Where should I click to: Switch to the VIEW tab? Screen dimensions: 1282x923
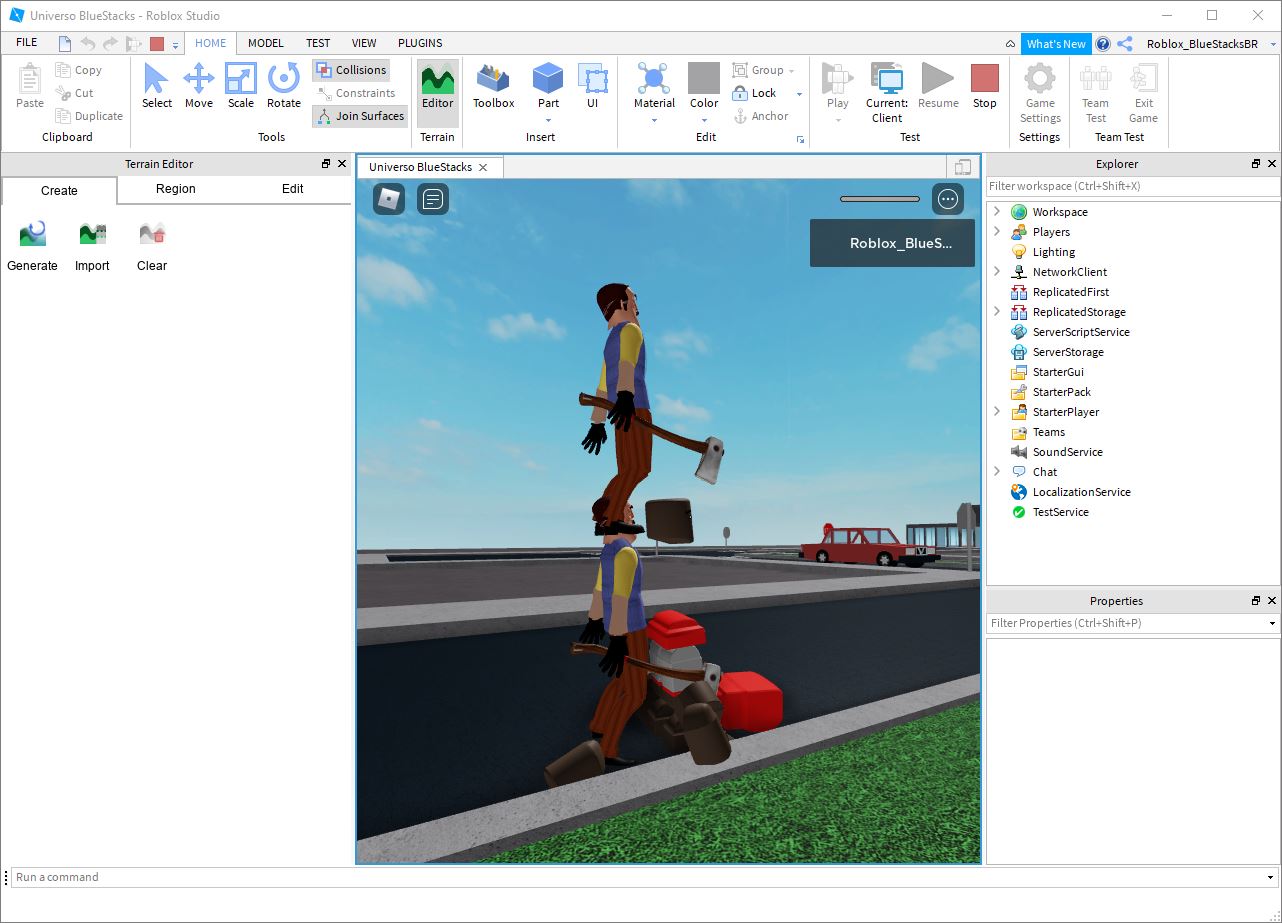tap(364, 43)
